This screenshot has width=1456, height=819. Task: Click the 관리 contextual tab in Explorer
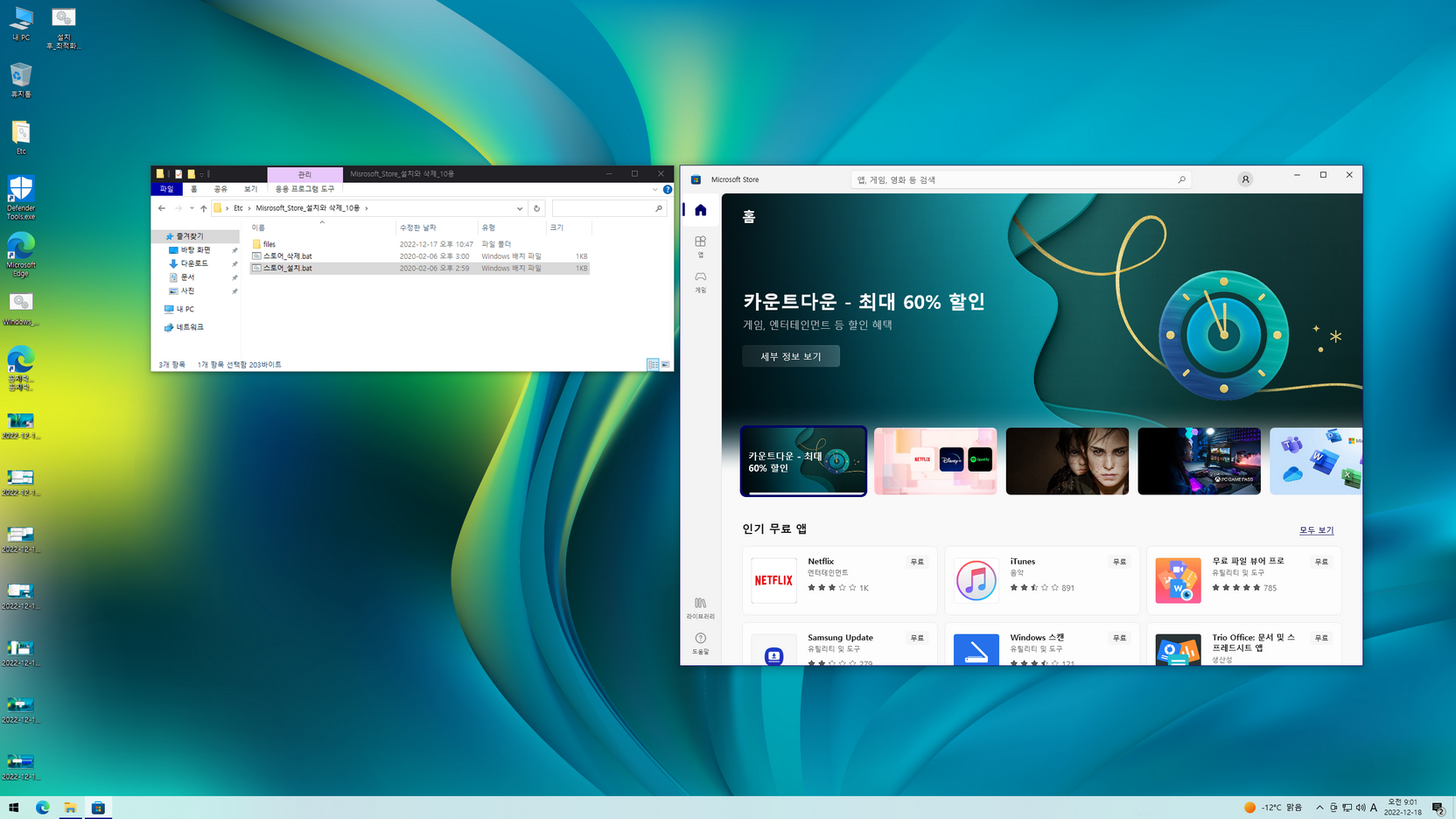[304, 174]
